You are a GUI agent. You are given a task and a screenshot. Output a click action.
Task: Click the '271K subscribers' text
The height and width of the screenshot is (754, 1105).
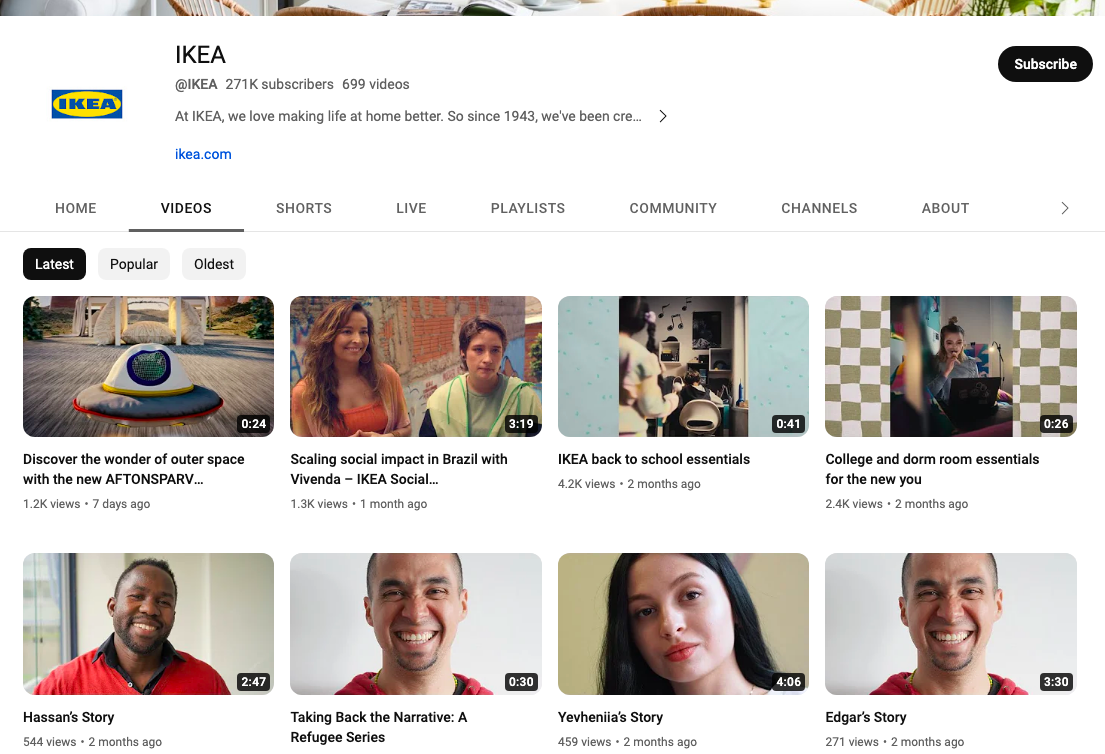pyautogui.click(x=280, y=85)
